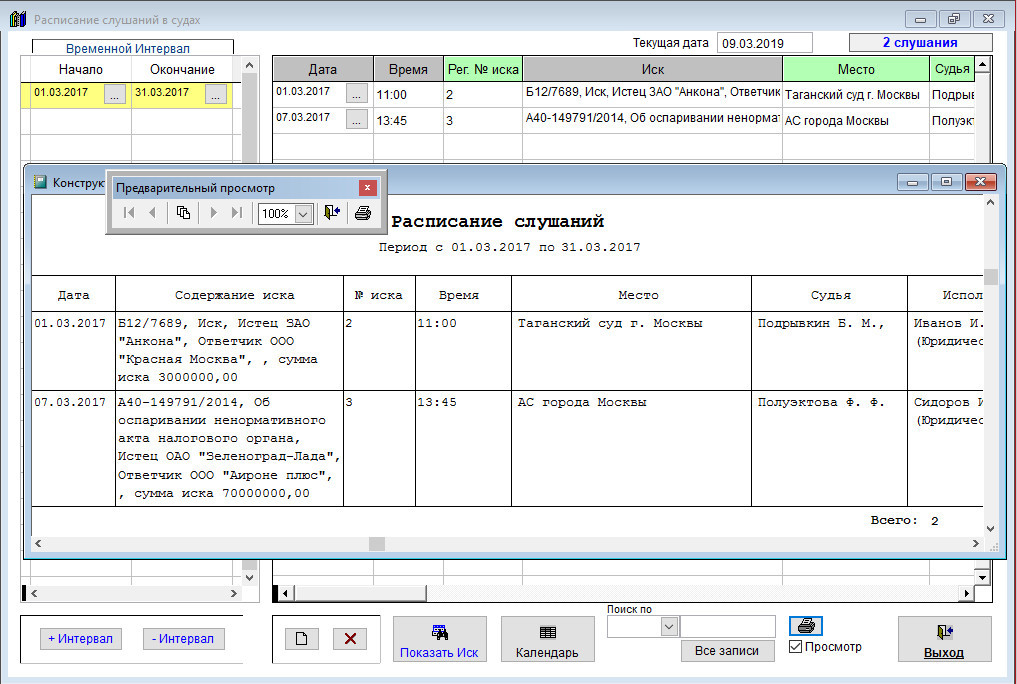Jump to last page in preview toolbar
1017x684 pixels.
tap(236, 213)
